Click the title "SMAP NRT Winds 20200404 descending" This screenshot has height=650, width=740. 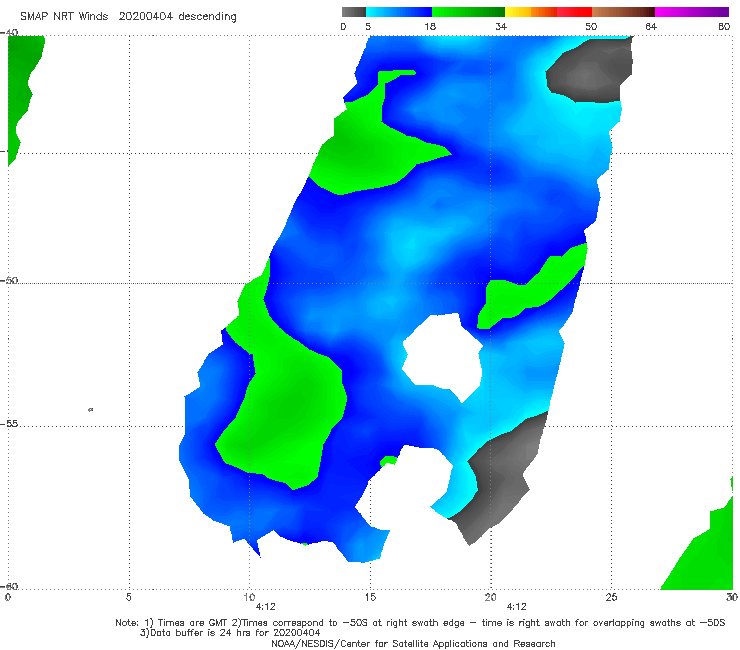(128, 17)
